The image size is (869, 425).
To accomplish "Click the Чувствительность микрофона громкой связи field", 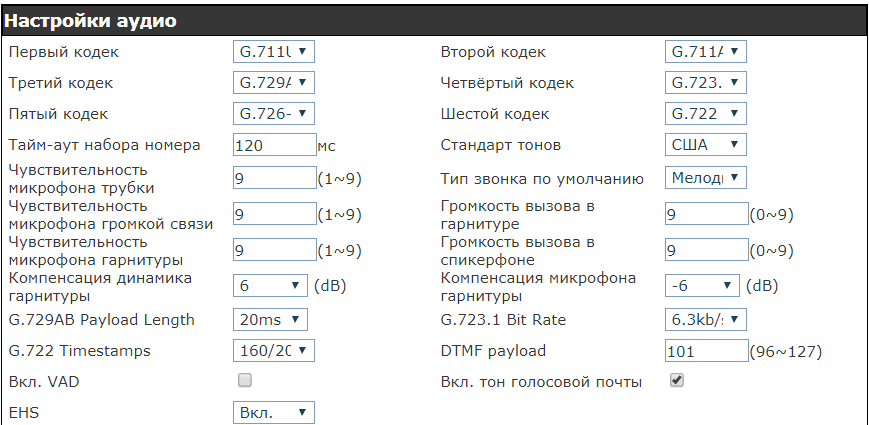I will 273,214.
